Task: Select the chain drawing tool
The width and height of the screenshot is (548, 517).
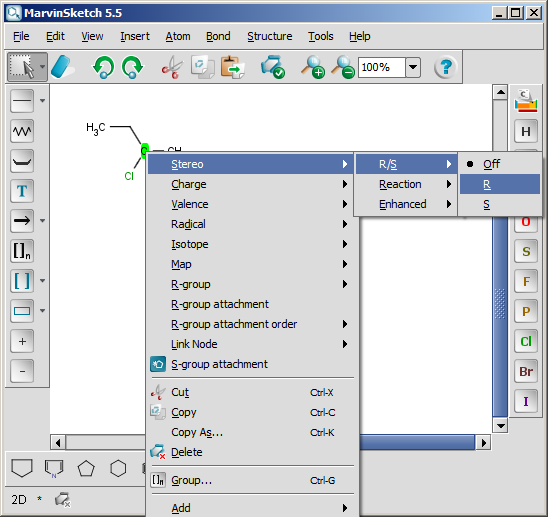Action: [22, 131]
